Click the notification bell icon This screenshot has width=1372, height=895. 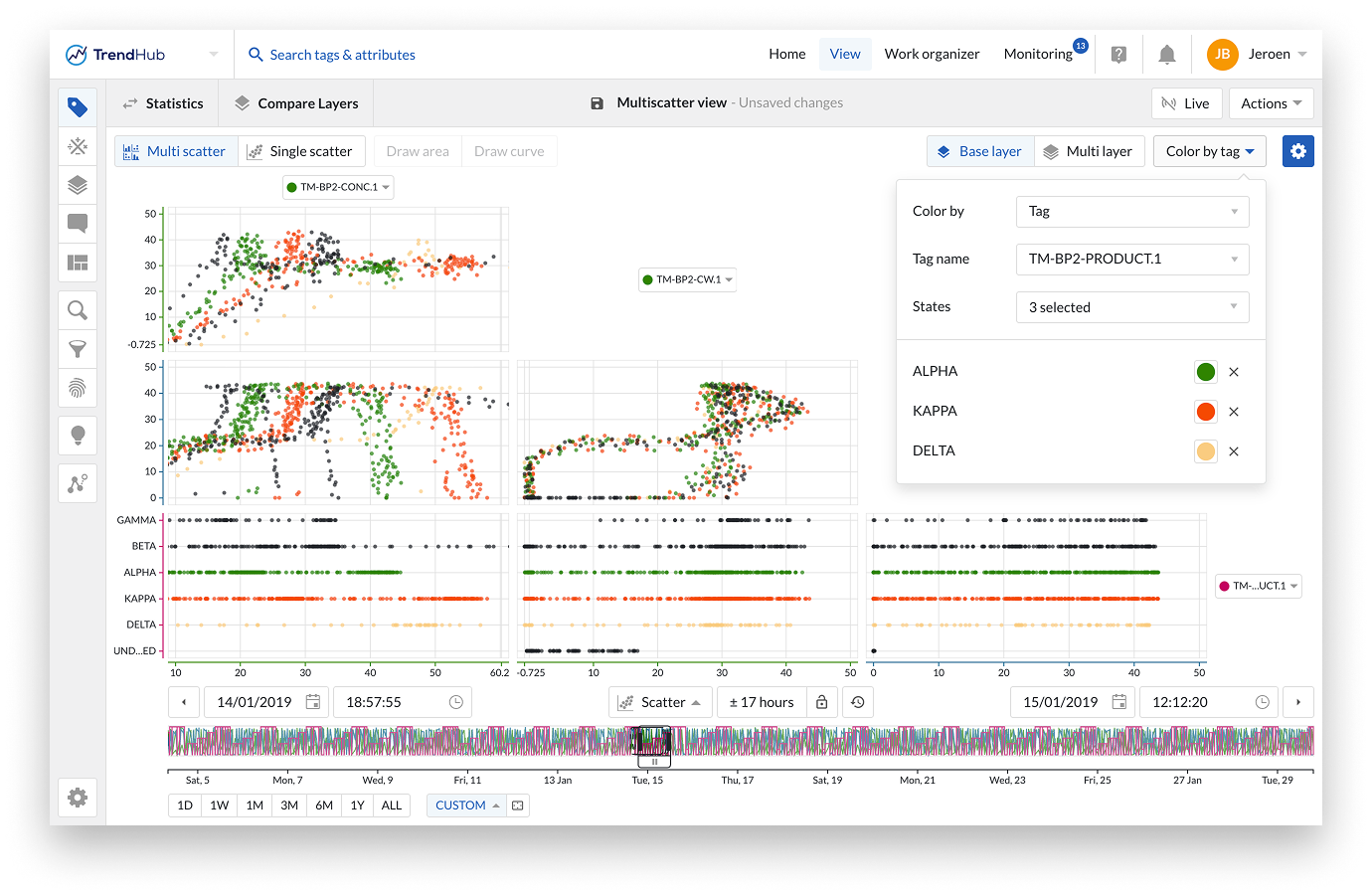(1167, 55)
